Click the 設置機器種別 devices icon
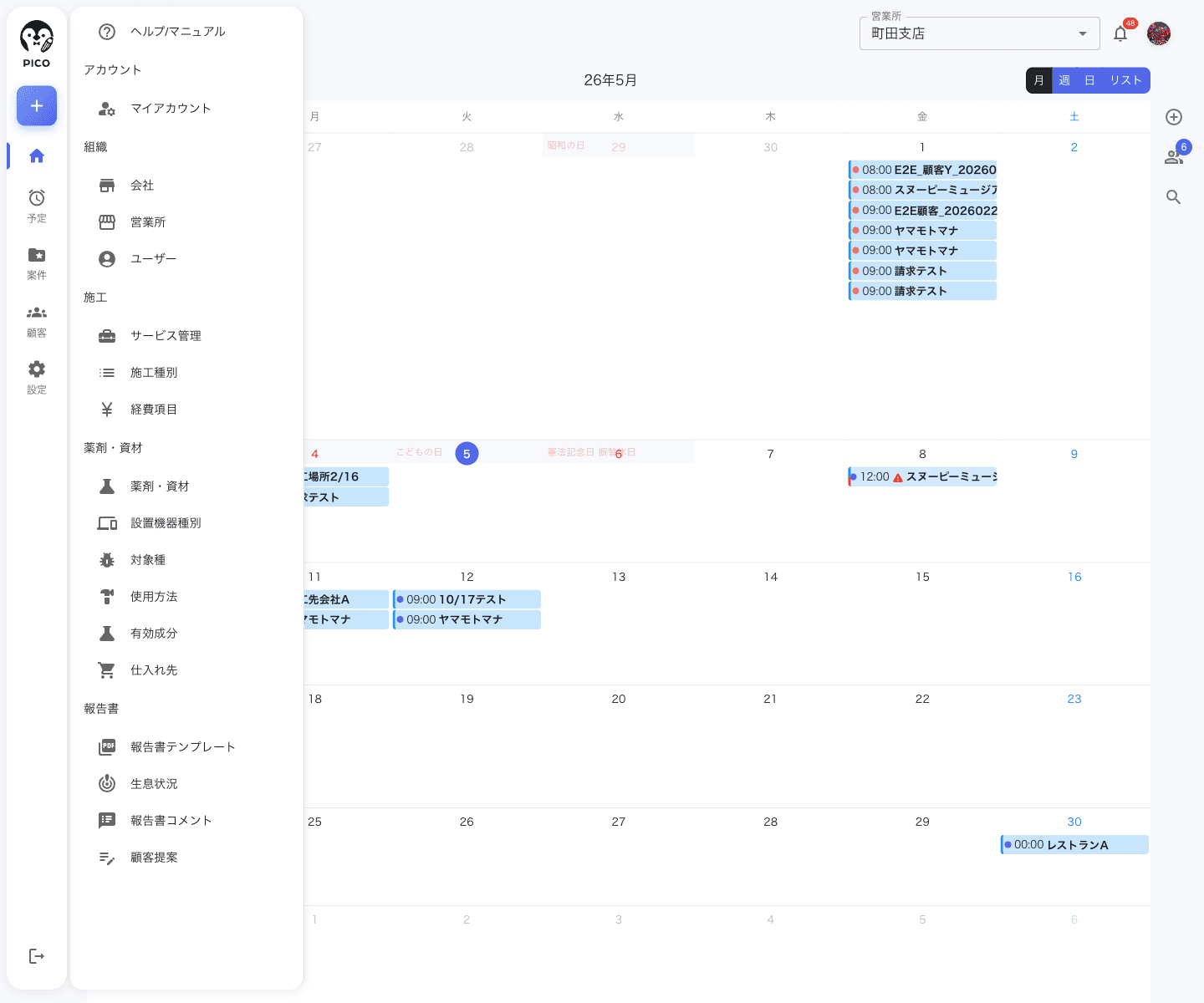The height and width of the screenshot is (1003, 1204). click(107, 523)
